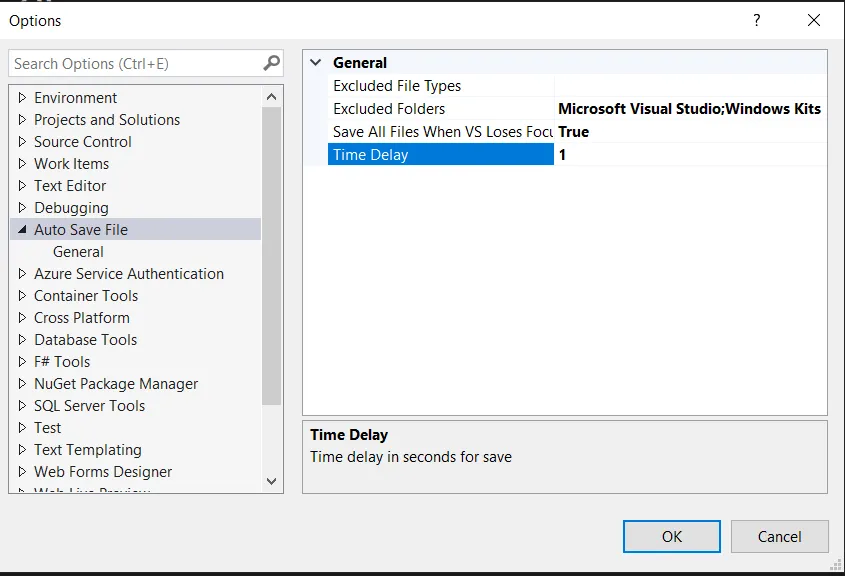Select Source Control category
This screenshot has width=845, height=576.
tap(82, 142)
